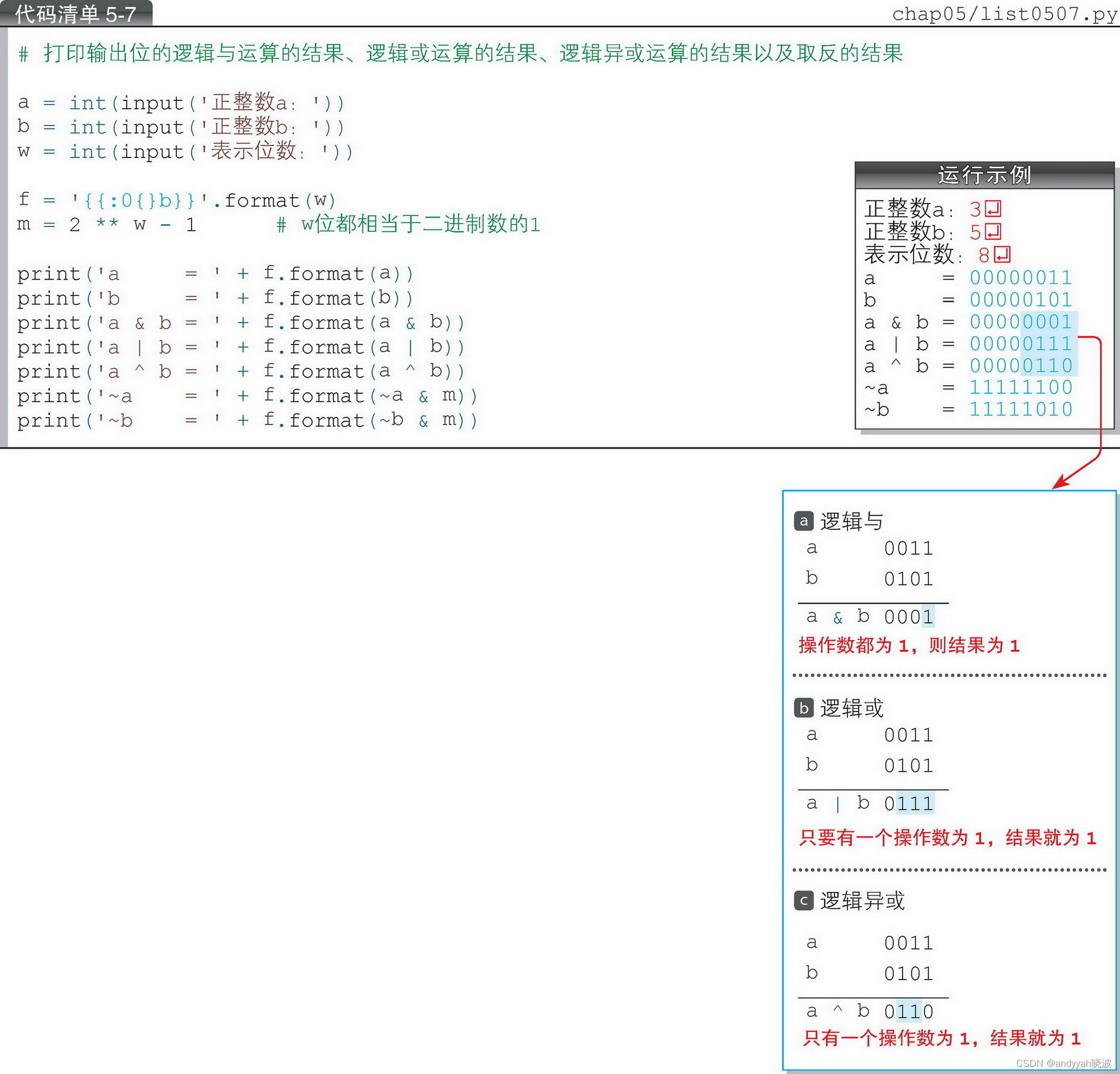Click the ~a result 11111100
This screenshot has width=1120, height=1074.
(1021, 387)
